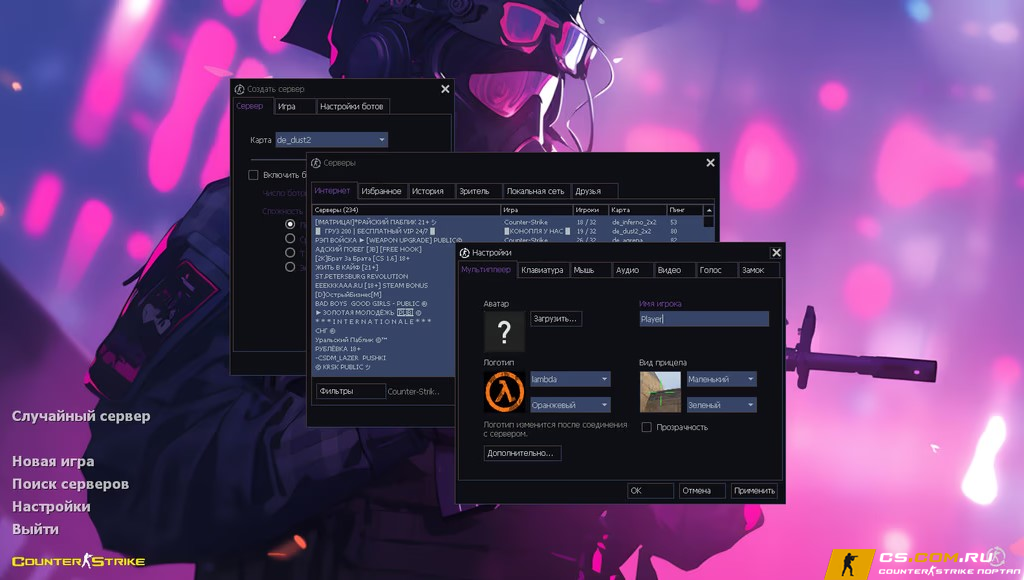Open the Настройки ботов tab

tap(352, 106)
